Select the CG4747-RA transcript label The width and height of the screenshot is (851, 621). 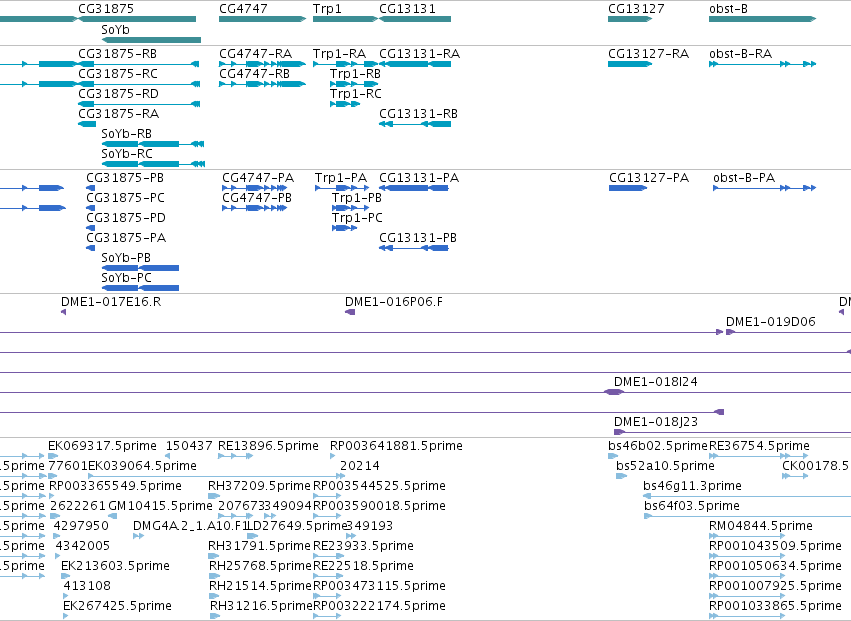pos(256,54)
